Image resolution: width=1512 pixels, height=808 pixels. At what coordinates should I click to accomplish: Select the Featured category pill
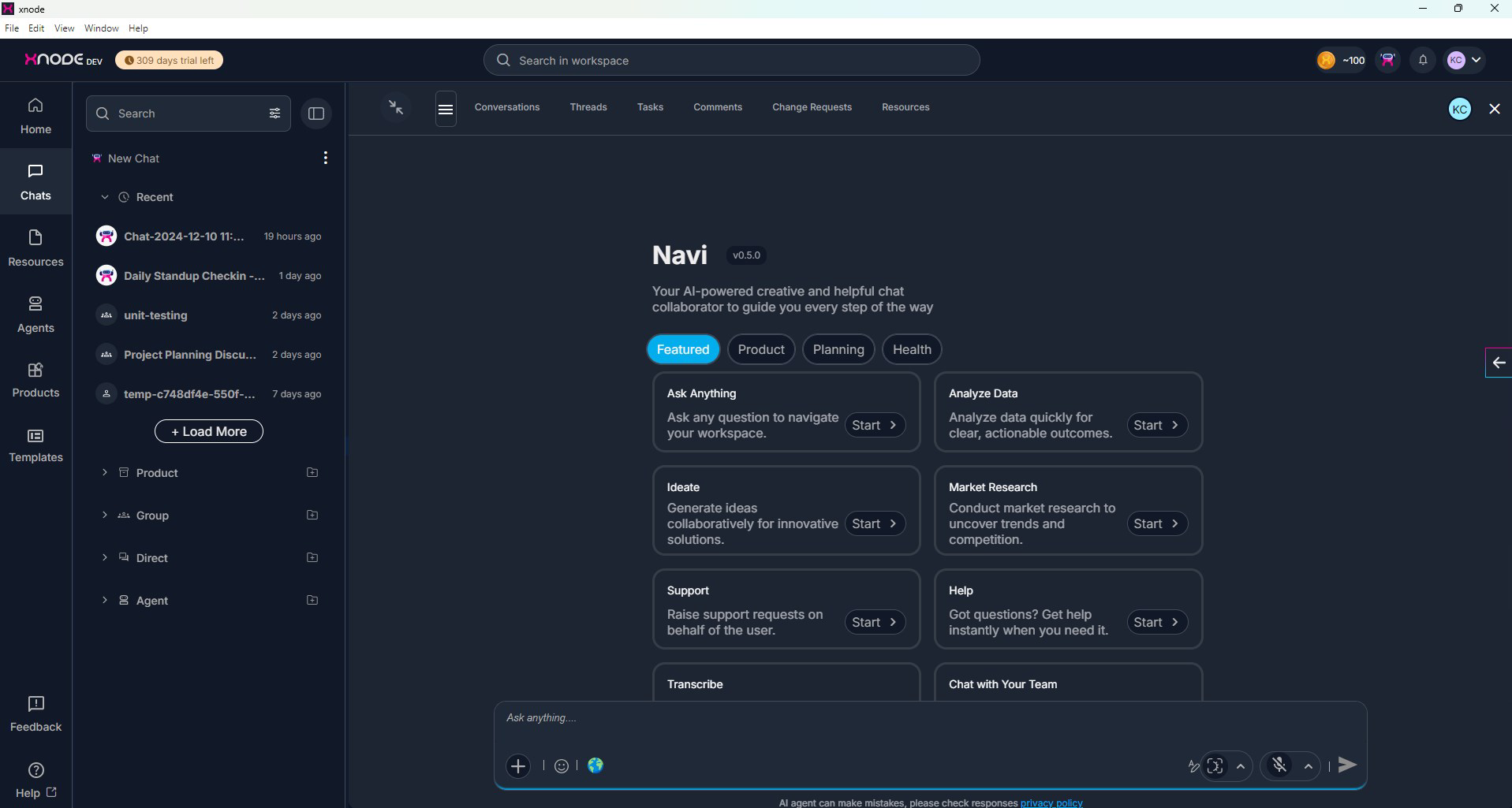(683, 349)
